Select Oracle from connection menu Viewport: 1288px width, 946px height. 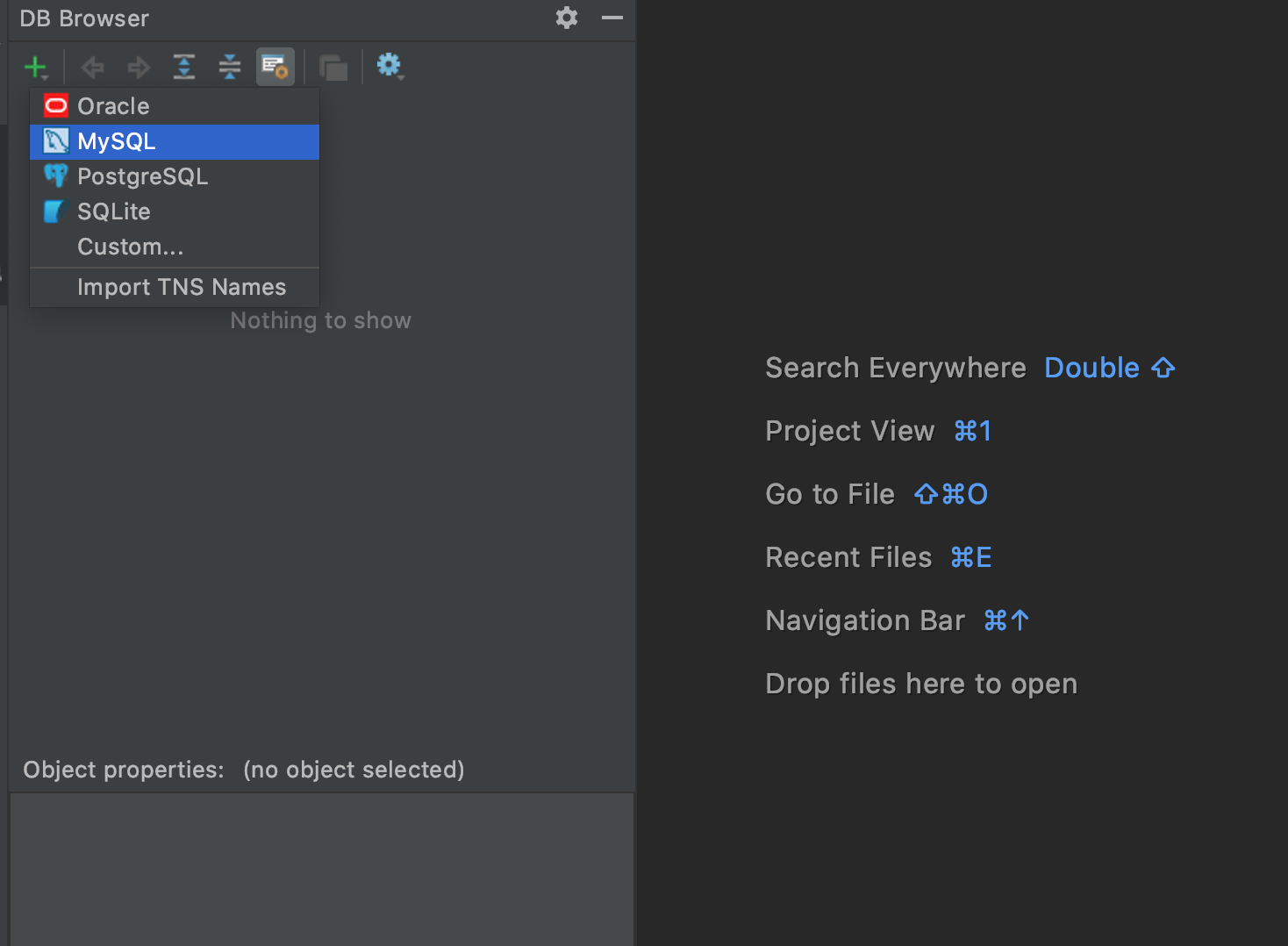tap(175, 106)
